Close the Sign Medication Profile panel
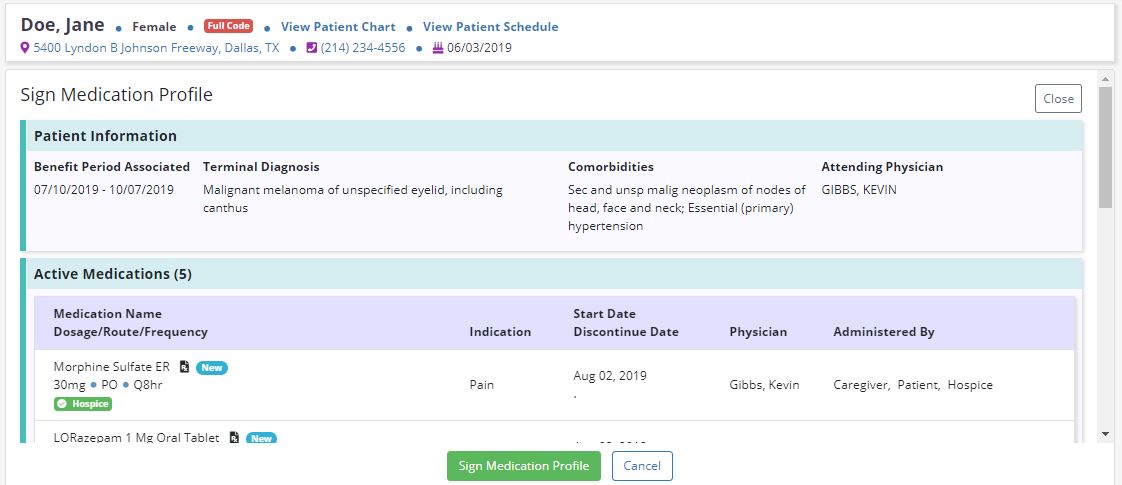This screenshot has width=1122, height=485. (1058, 98)
